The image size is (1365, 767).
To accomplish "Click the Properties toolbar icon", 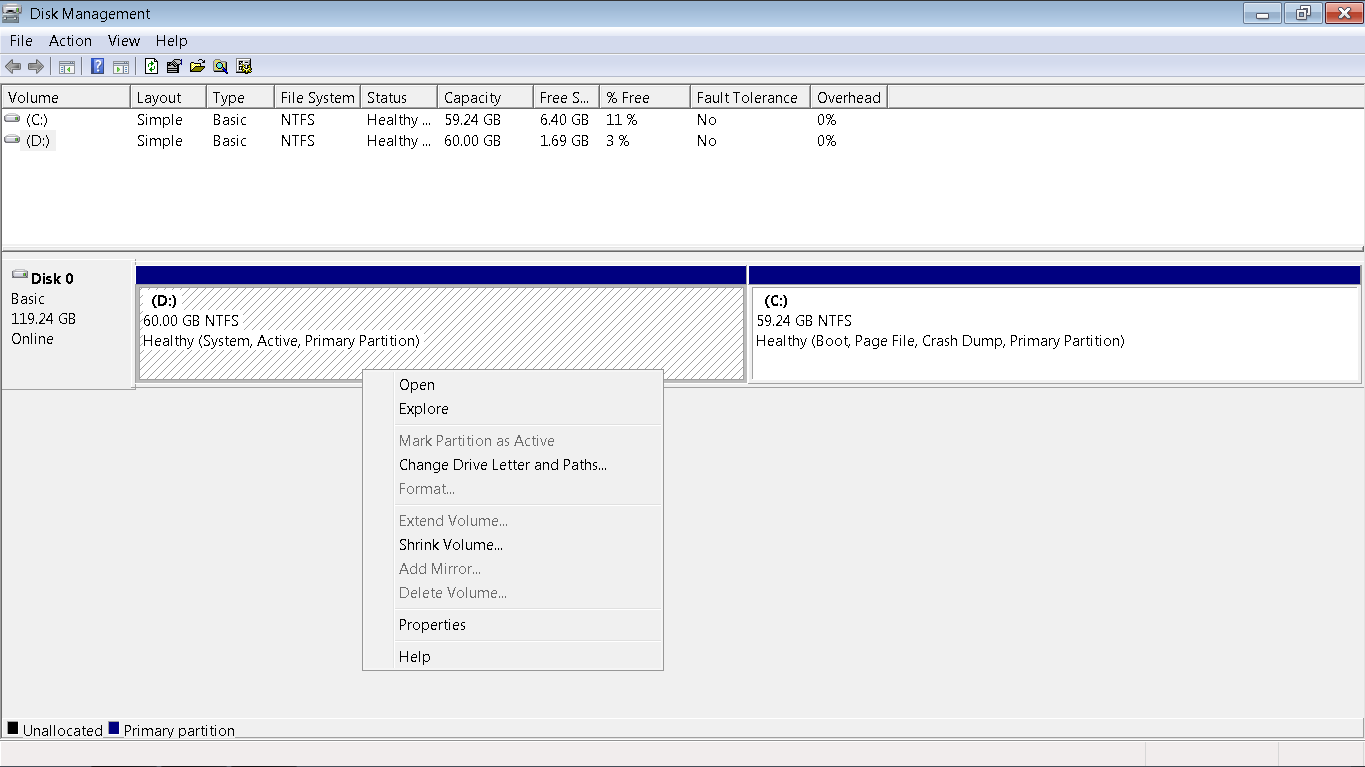I will [x=174, y=67].
